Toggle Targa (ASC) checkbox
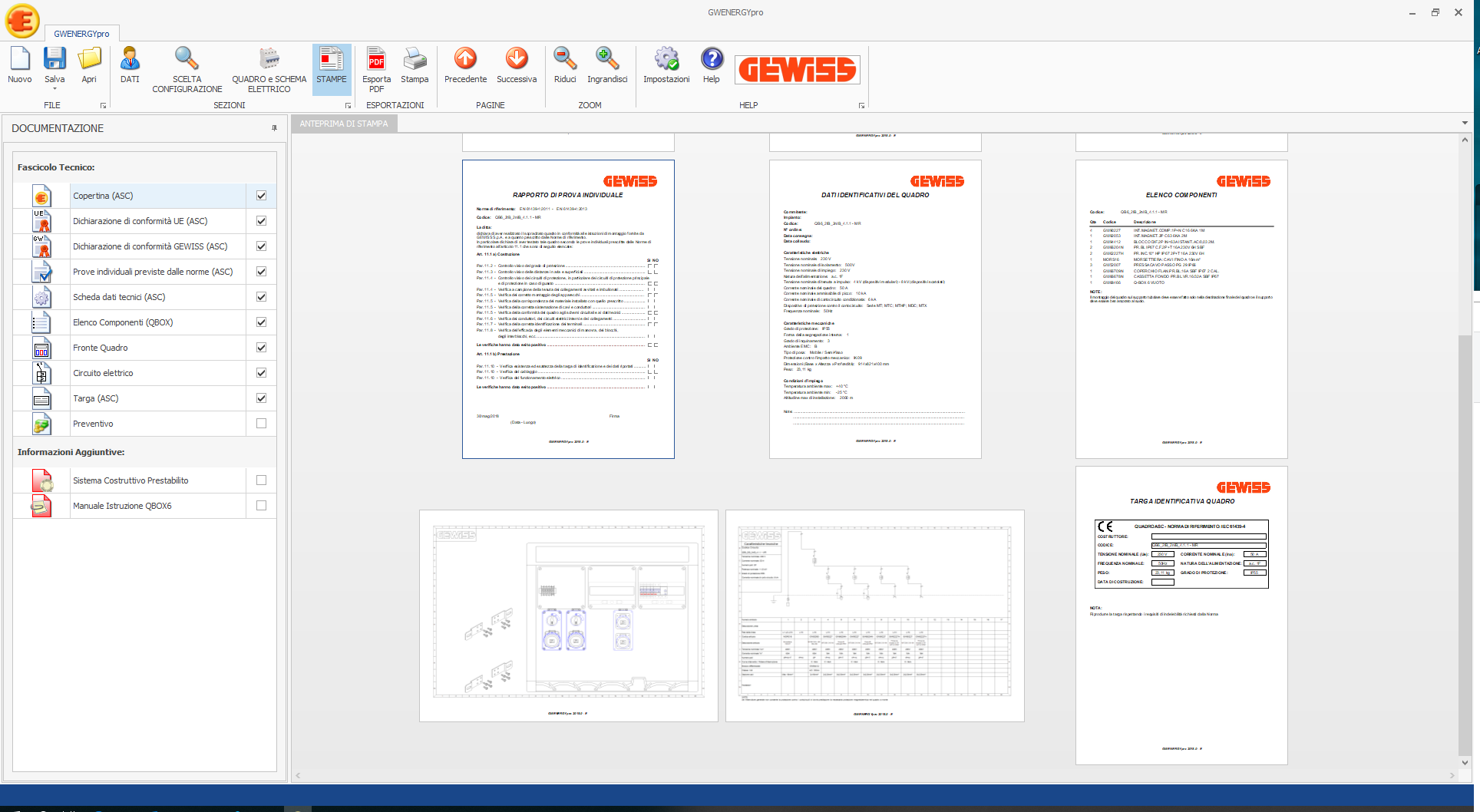 coord(261,398)
